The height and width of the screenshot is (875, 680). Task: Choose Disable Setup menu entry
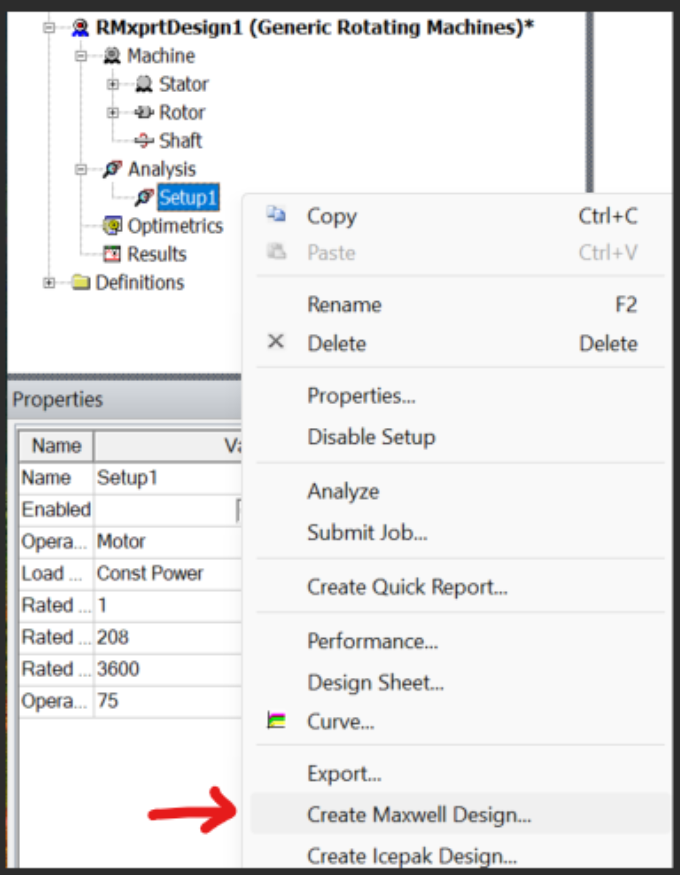(x=371, y=437)
